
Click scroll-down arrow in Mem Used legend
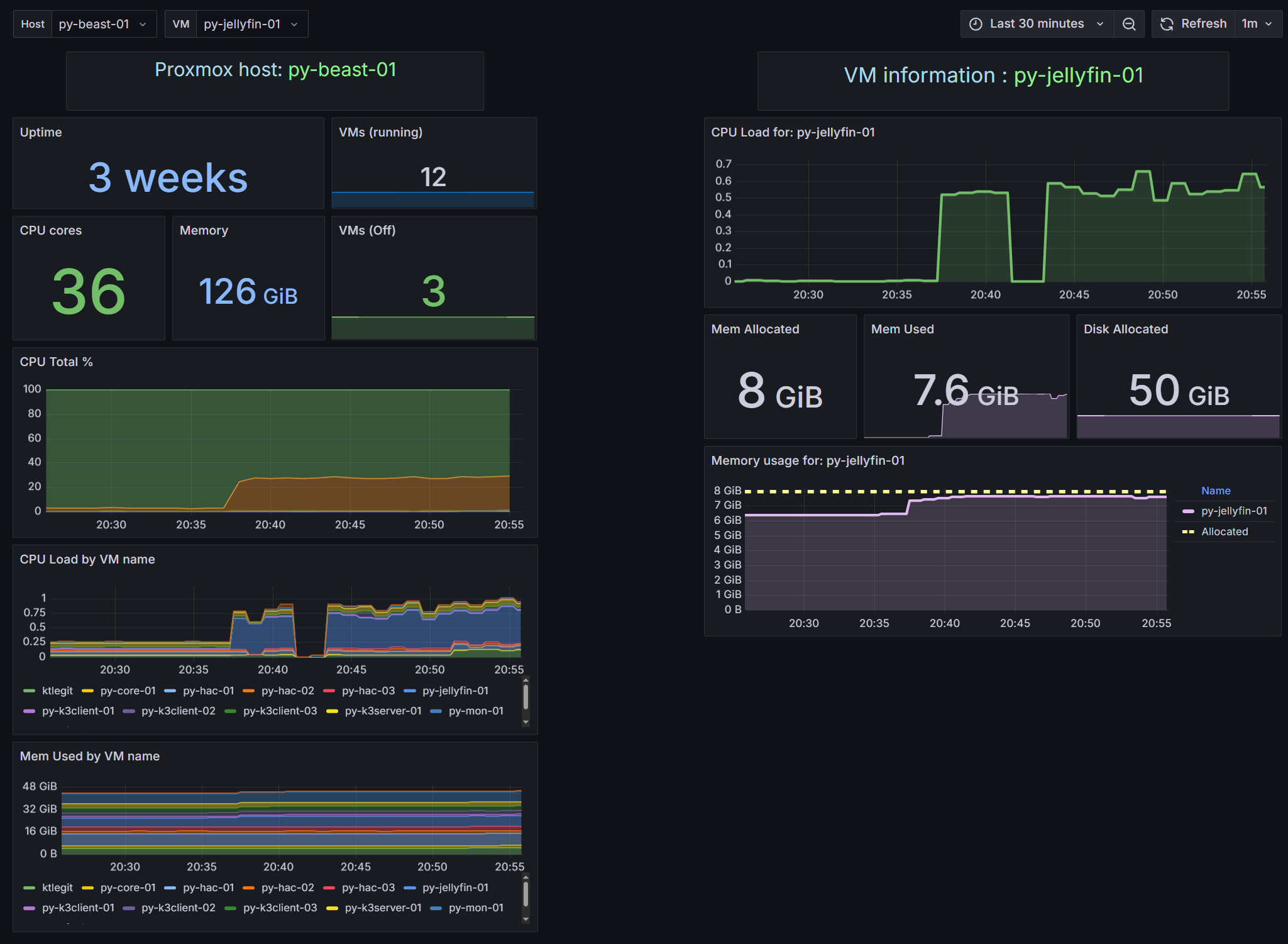click(526, 919)
